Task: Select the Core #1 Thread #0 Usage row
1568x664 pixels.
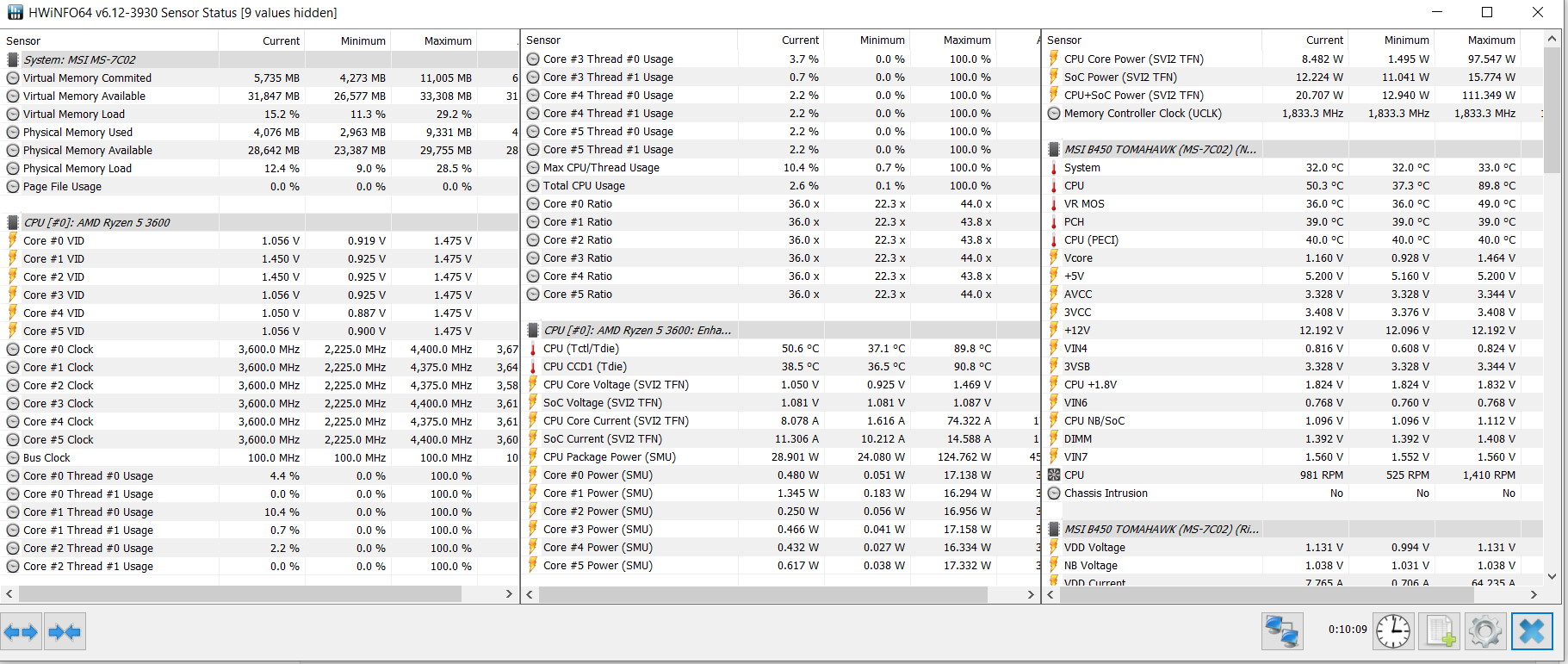Action: click(260, 512)
